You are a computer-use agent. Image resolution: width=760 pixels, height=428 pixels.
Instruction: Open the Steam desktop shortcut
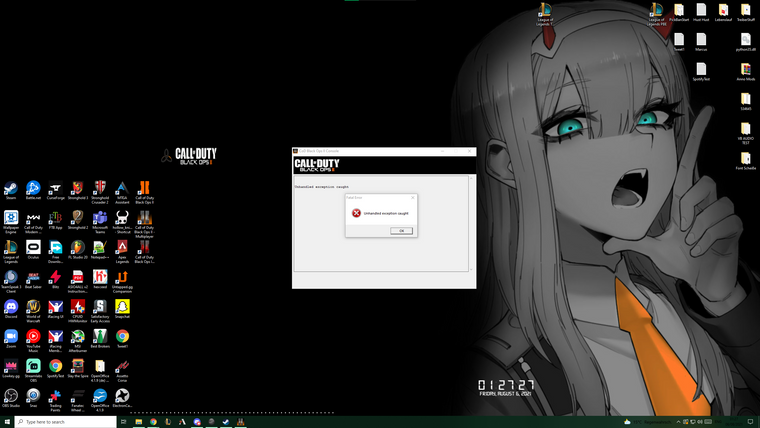point(11,190)
